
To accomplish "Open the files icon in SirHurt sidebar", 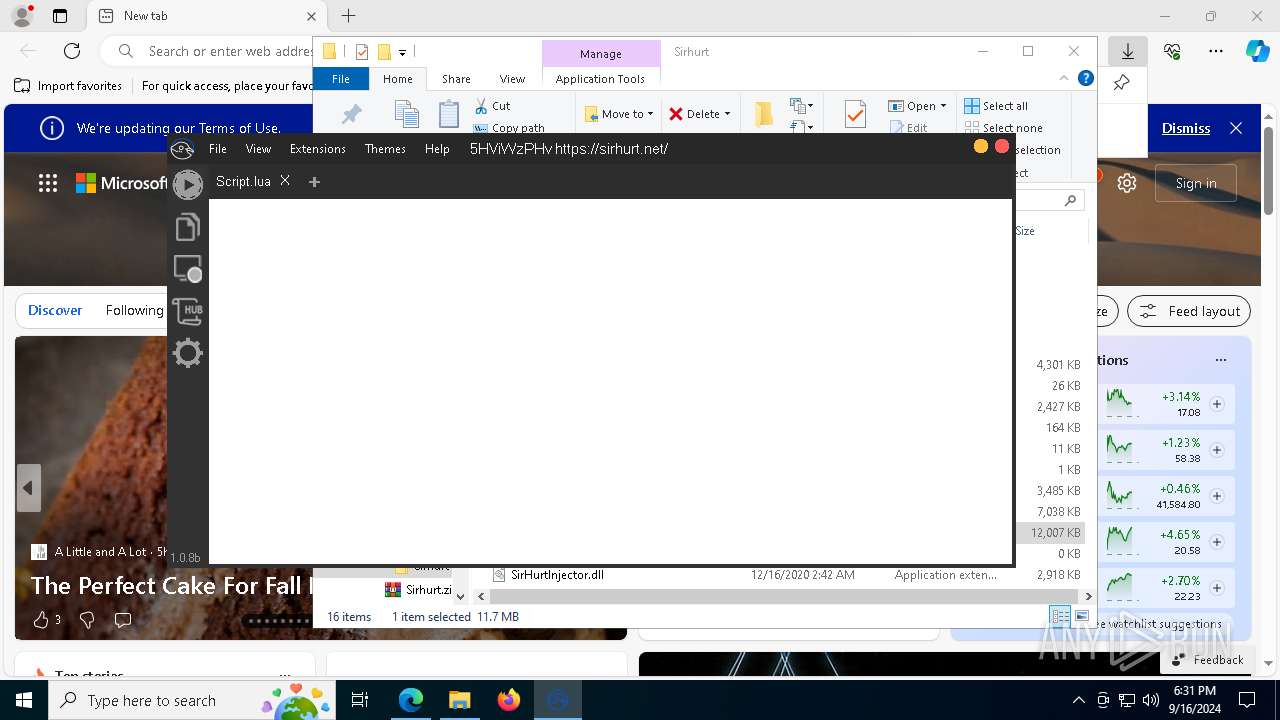I will [x=187, y=227].
